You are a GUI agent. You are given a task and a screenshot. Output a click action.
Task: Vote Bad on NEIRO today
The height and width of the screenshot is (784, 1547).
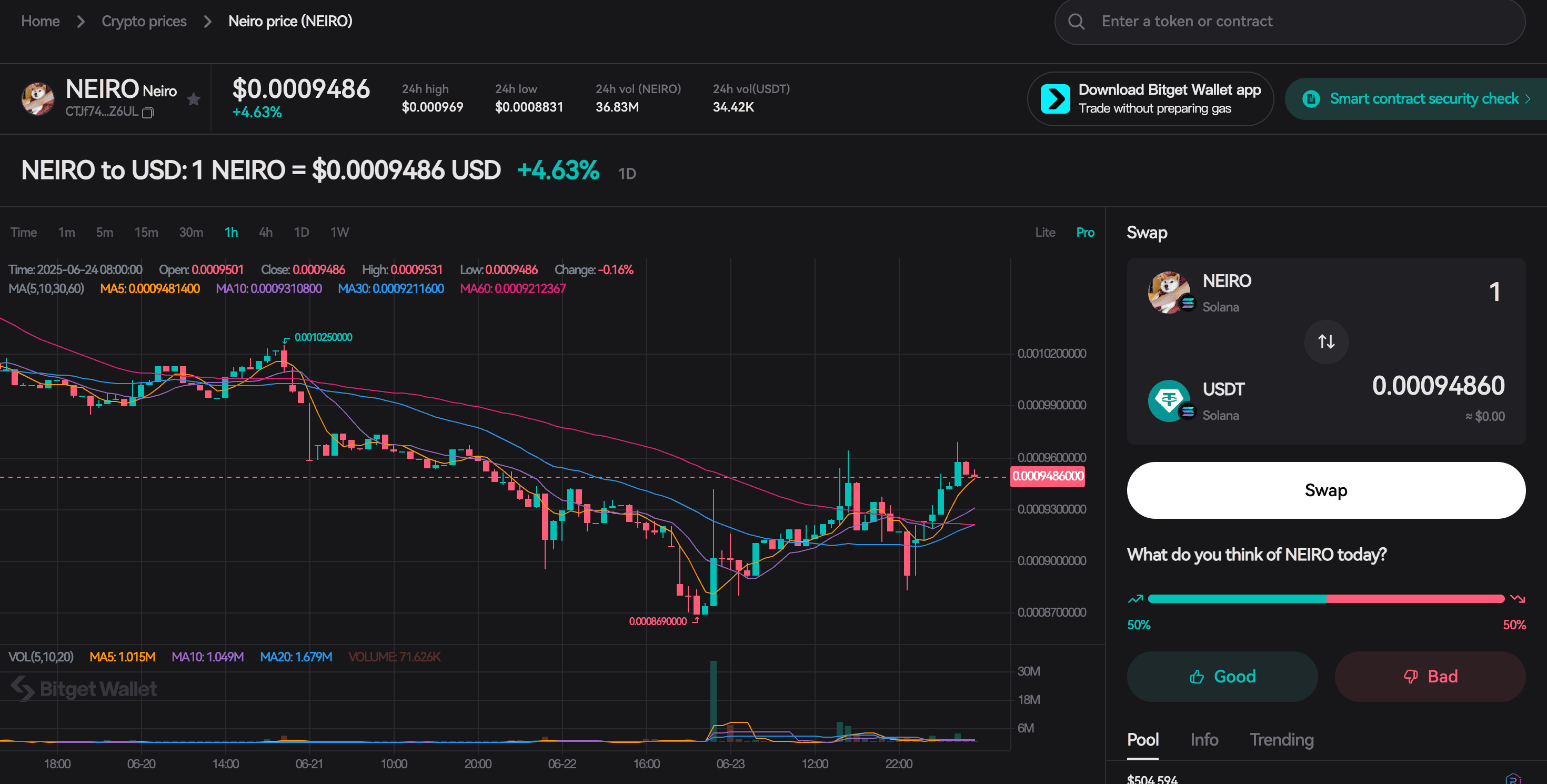[1430, 677]
